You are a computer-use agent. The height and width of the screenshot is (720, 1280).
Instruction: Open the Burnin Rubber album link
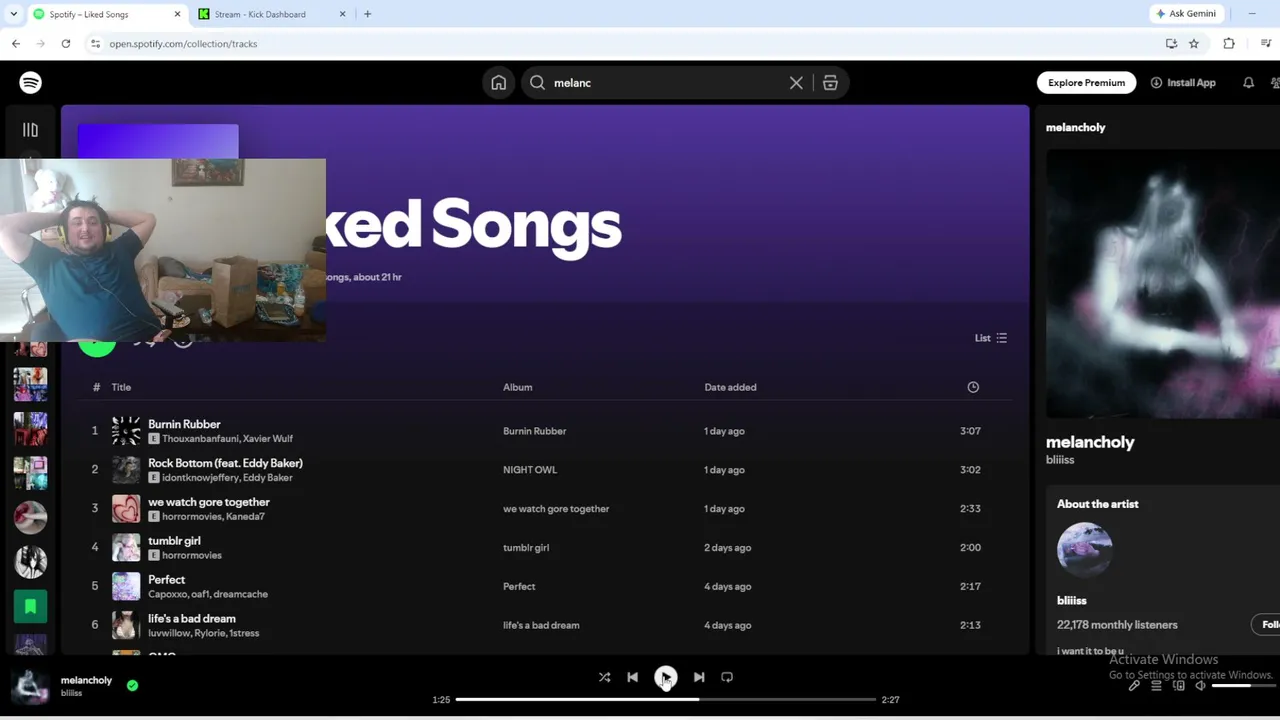tap(534, 431)
